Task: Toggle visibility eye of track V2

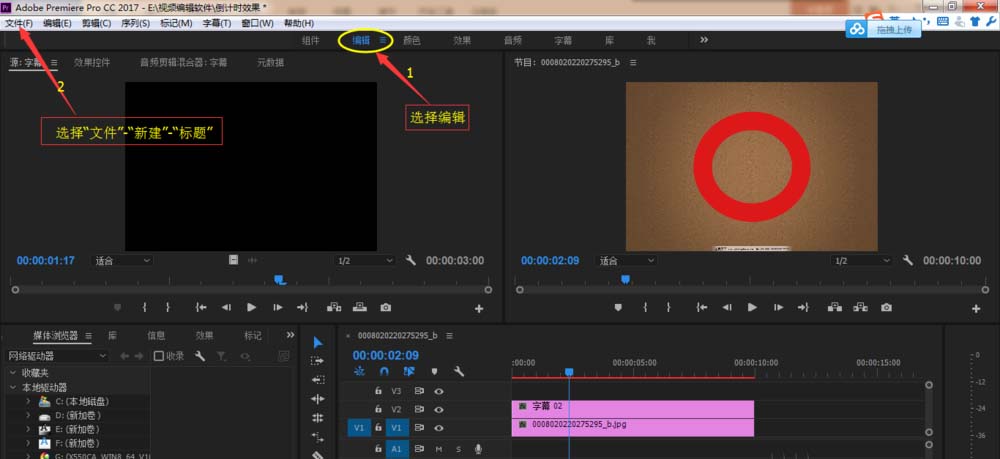Action: pyautogui.click(x=439, y=409)
